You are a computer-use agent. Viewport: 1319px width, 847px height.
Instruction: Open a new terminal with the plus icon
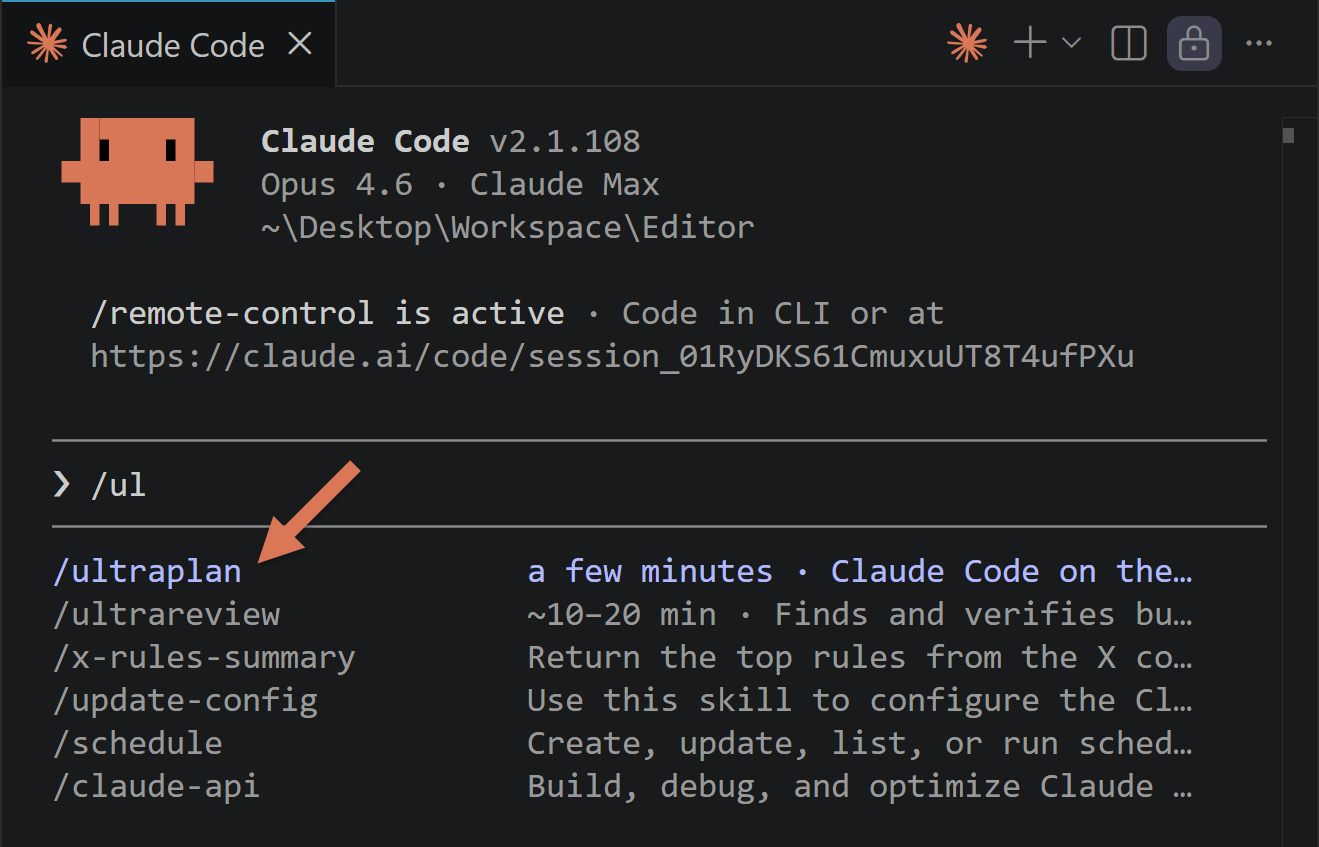click(1029, 43)
